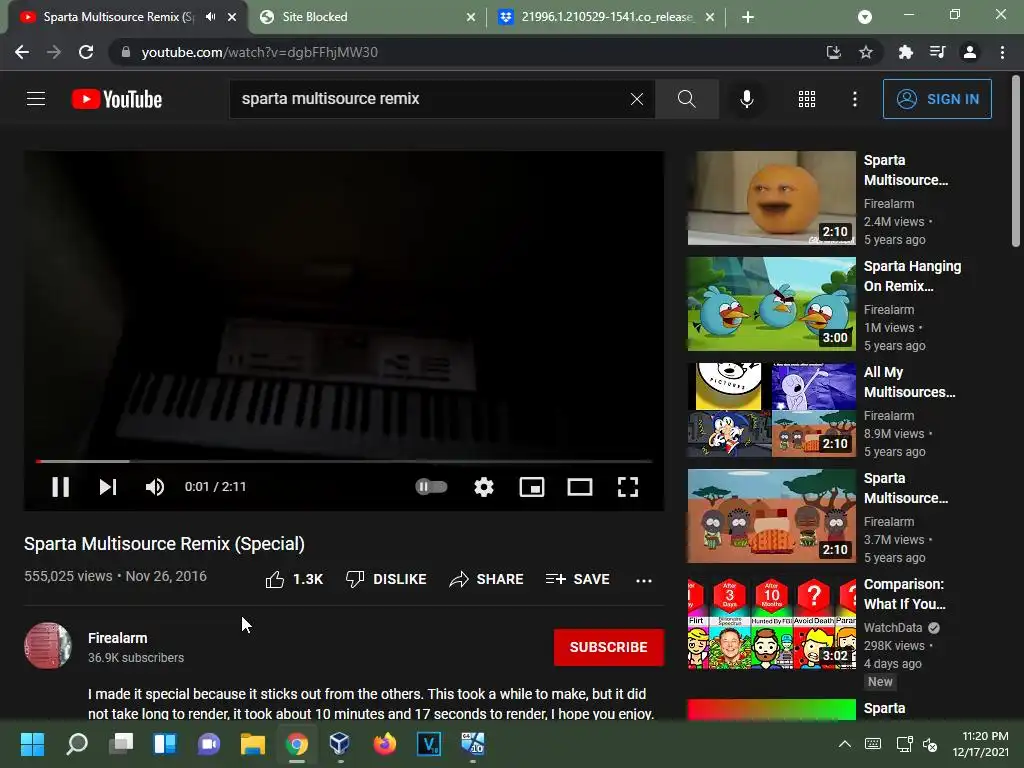
Task: Click the DISLIKE button
Action: (x=386, y=579)
